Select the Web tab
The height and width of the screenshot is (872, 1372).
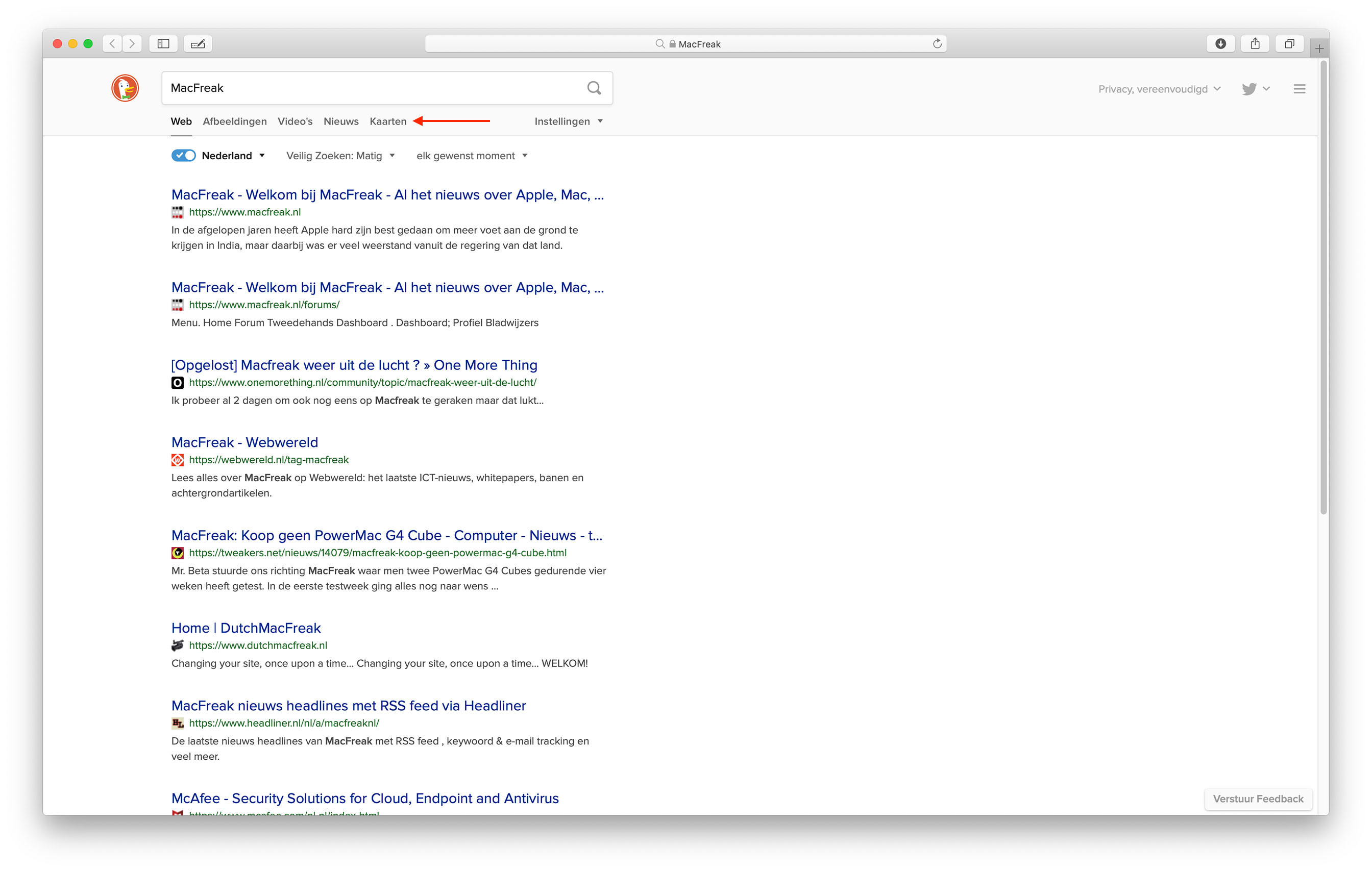click(x=181, y=121)
